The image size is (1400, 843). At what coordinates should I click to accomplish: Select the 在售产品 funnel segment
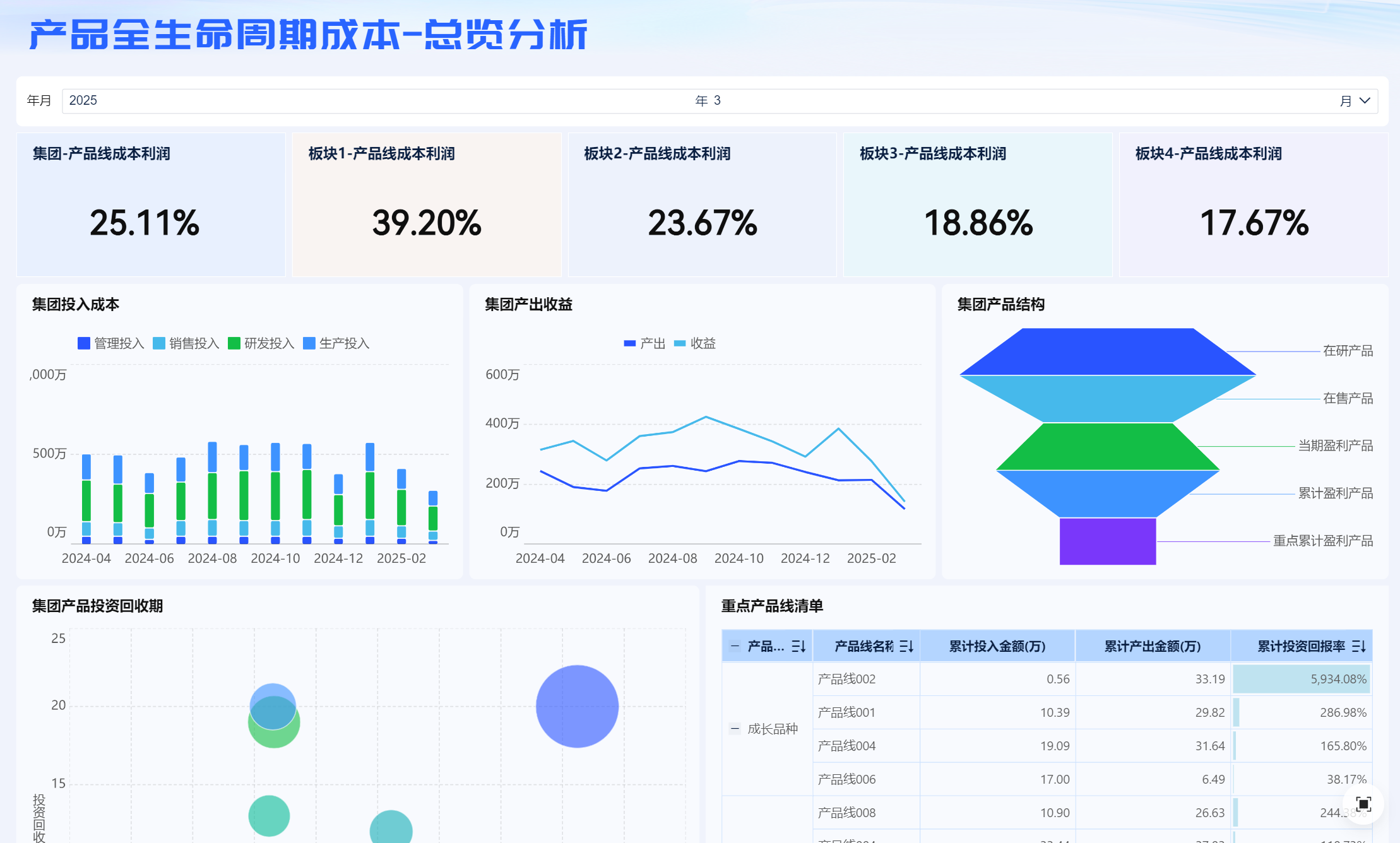pos(1108,399)
